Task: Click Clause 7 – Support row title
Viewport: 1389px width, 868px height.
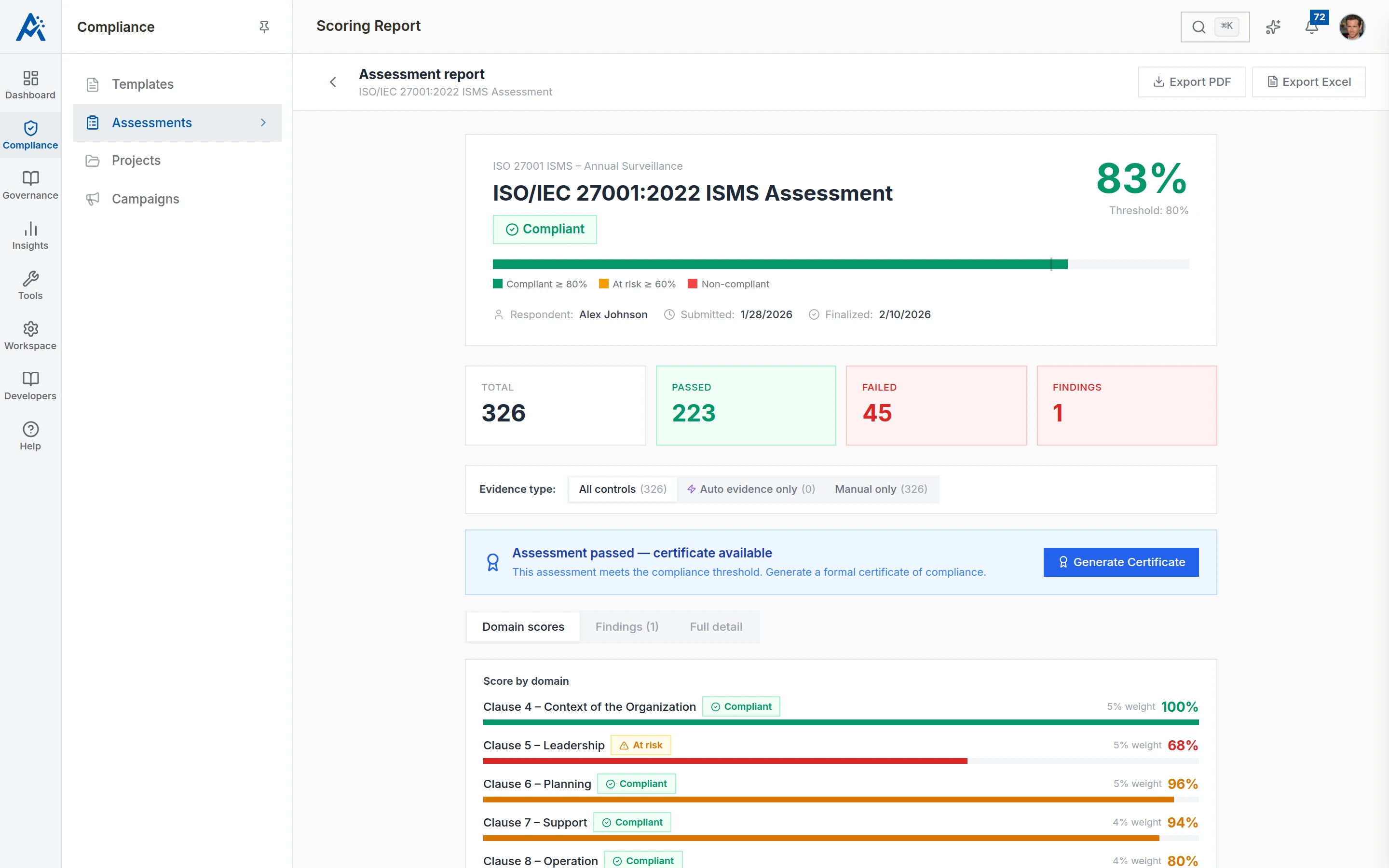Action: tap(535, 822)
